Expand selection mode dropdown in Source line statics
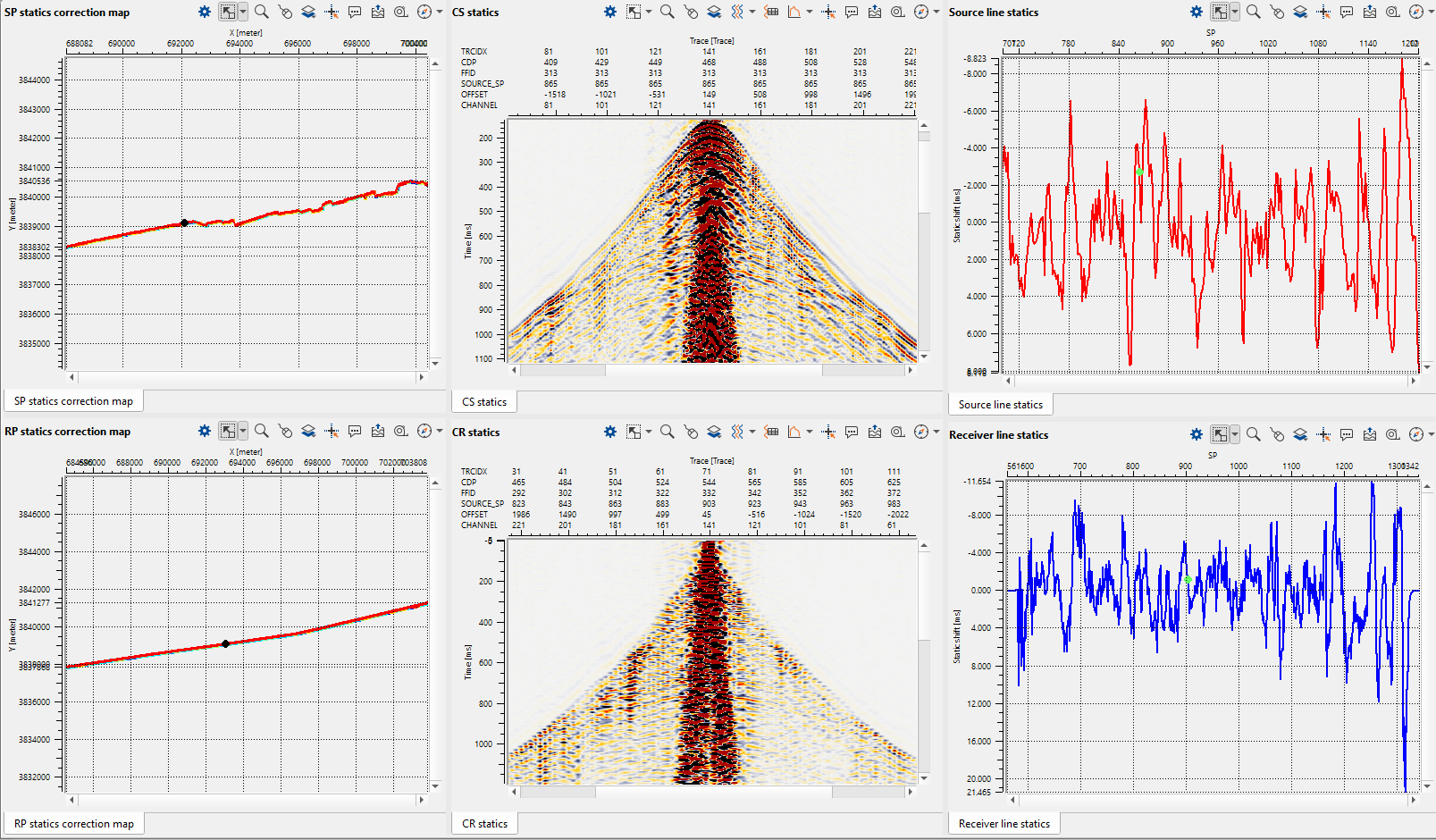 [x=1235, y=12]
